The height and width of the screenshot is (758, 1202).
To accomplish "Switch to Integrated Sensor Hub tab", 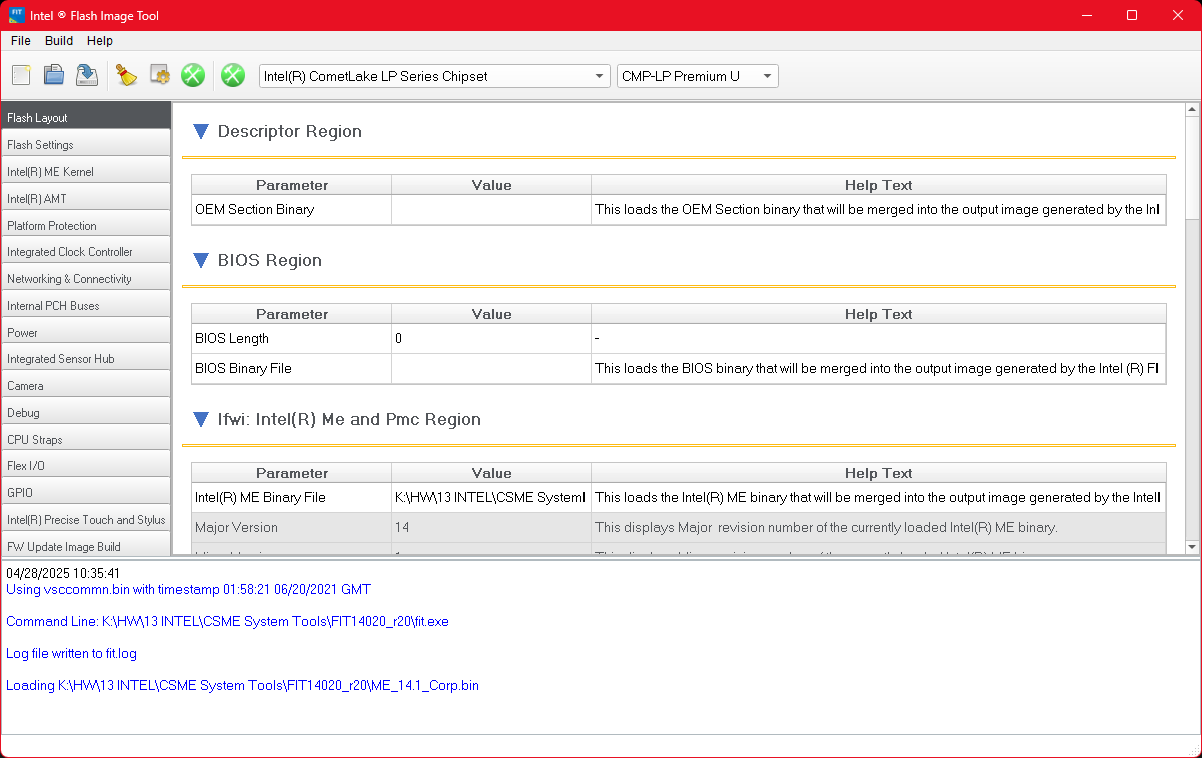I will 86,358.
